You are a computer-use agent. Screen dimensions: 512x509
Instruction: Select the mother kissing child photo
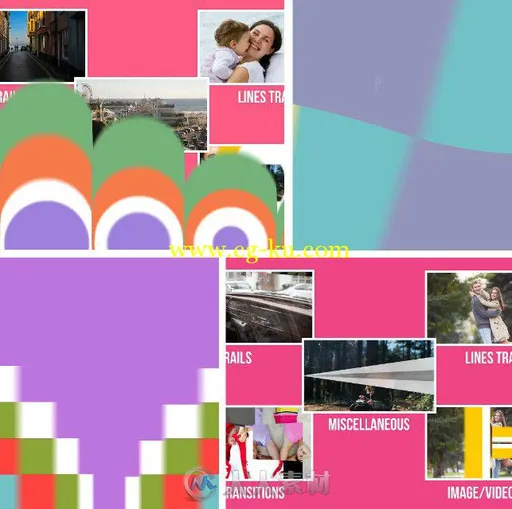tap(242, 47)
